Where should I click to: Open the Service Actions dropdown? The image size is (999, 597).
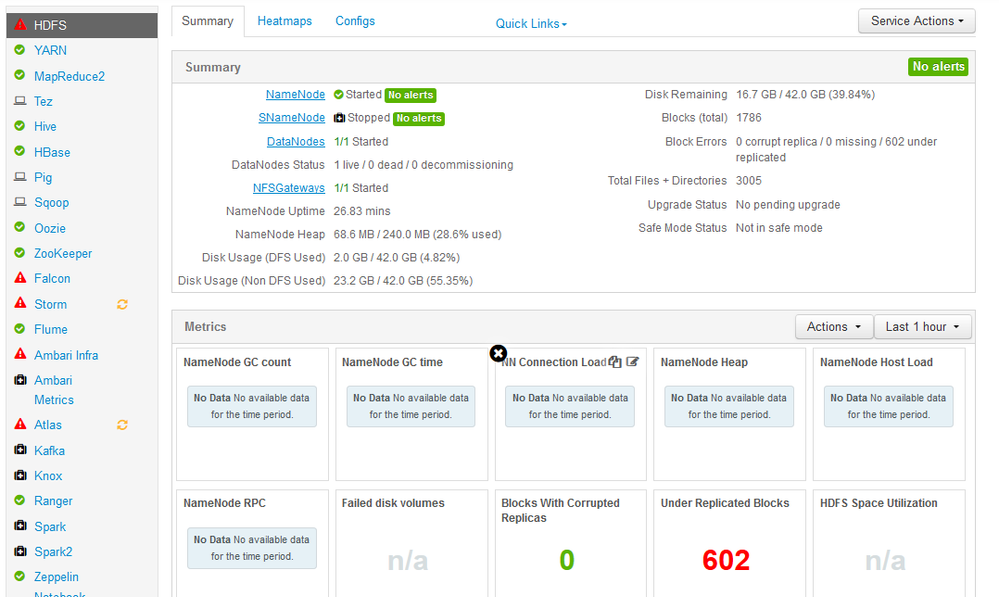pyautogui.click(x=916, y=21)
